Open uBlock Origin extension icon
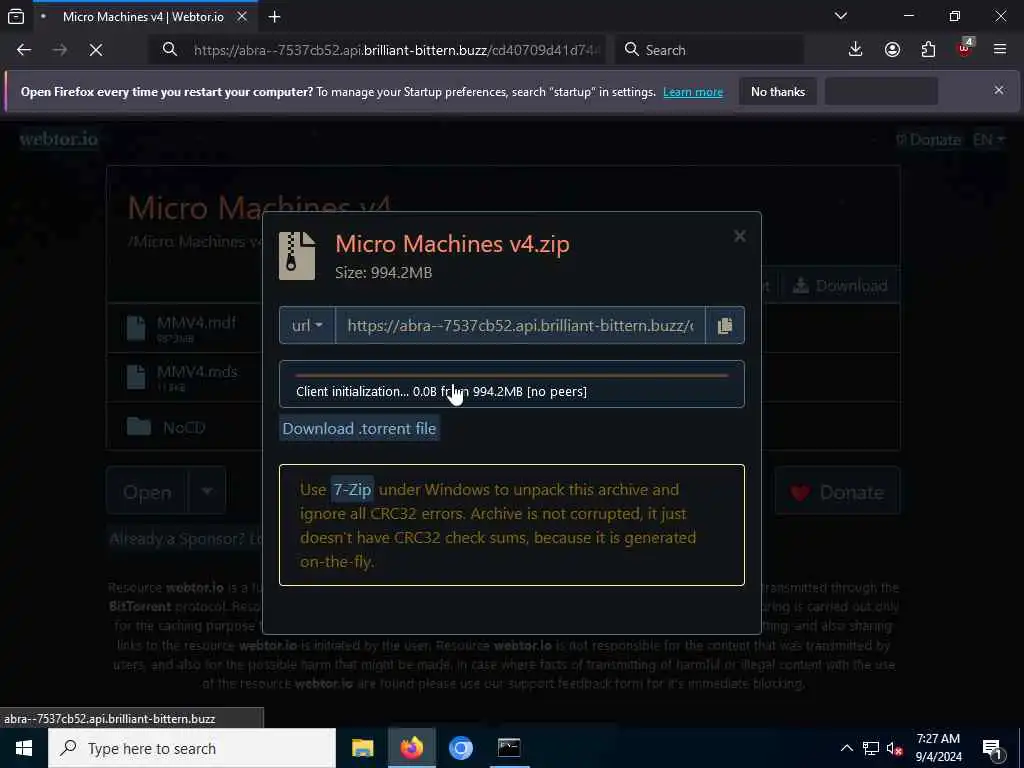 (965, 48)
